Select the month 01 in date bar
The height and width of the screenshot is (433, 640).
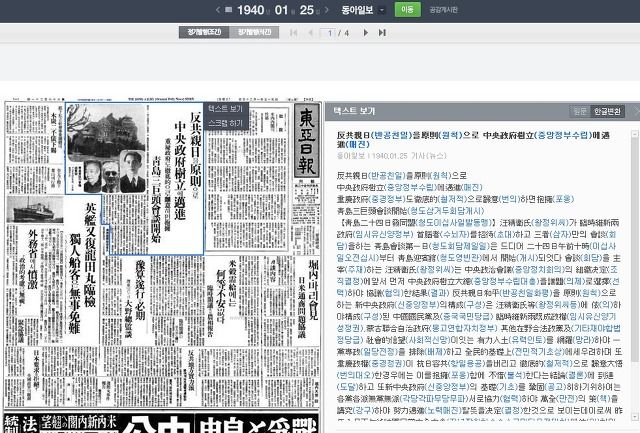coord(281,10)
